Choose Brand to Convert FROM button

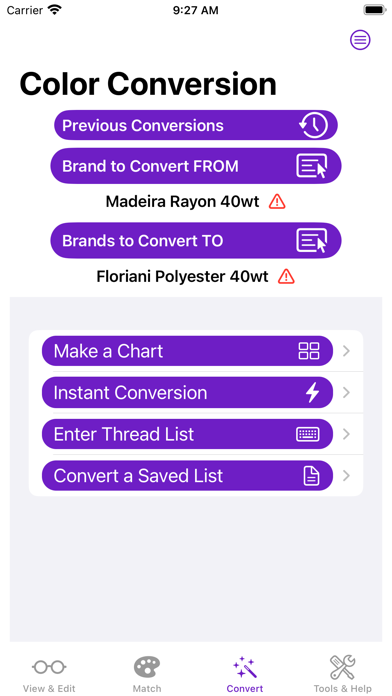(x=196, y=166)
